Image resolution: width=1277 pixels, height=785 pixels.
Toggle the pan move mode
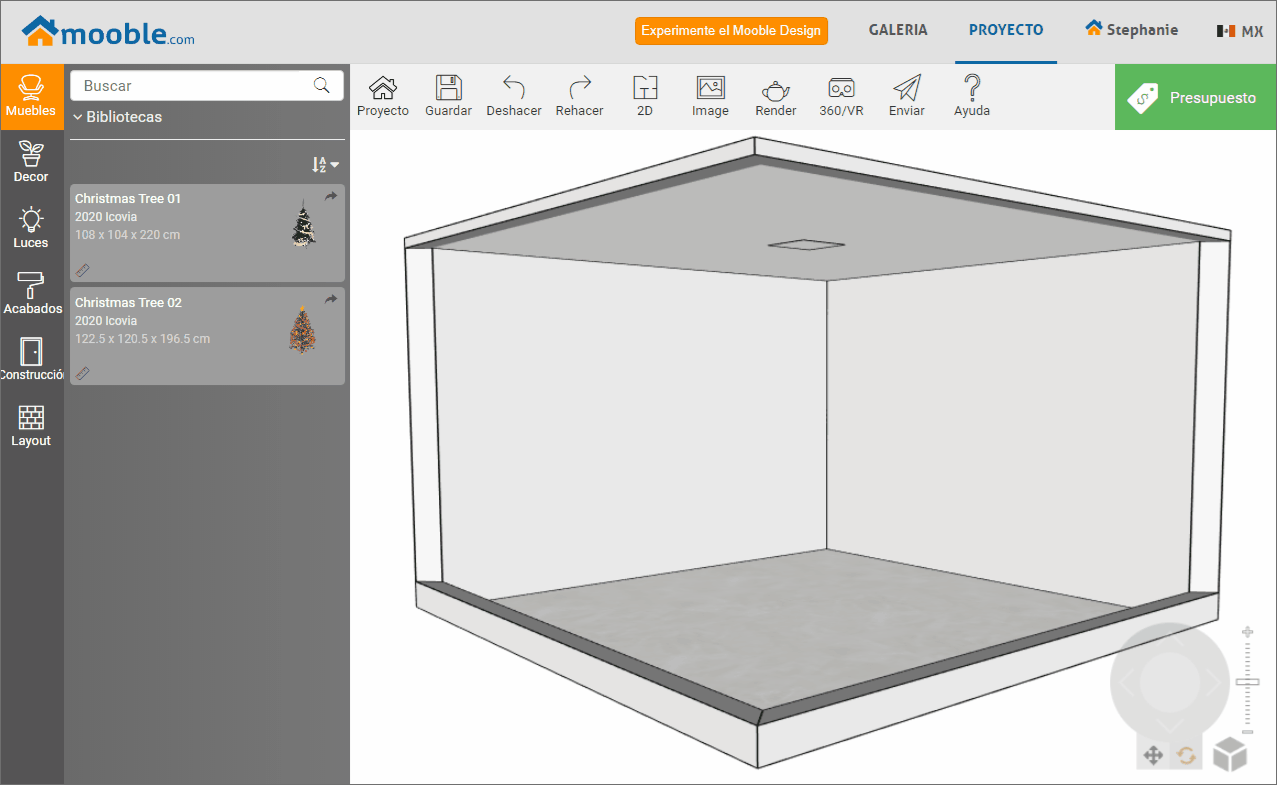1153,755
